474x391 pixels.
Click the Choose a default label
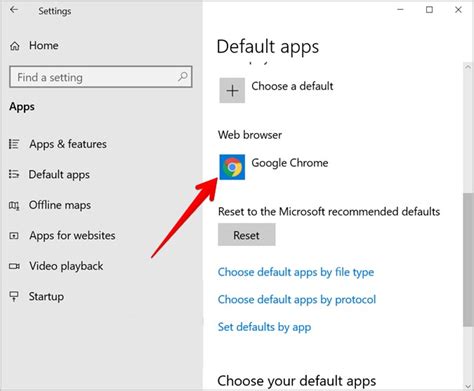(x=292, y=86)
